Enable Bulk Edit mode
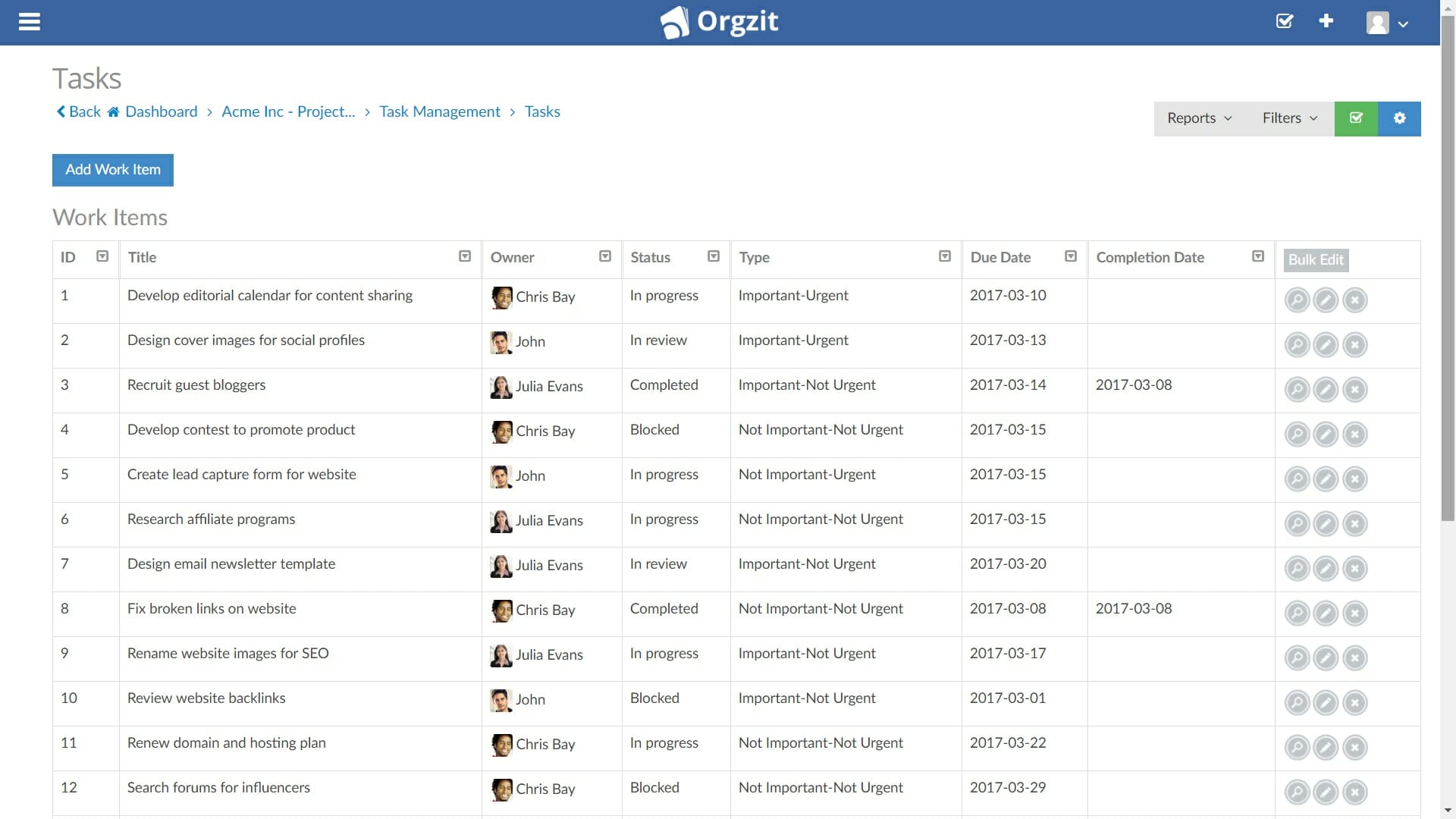Image resolution: width=1456 pixels, height=819 pixels. [x=1315, y=260]
